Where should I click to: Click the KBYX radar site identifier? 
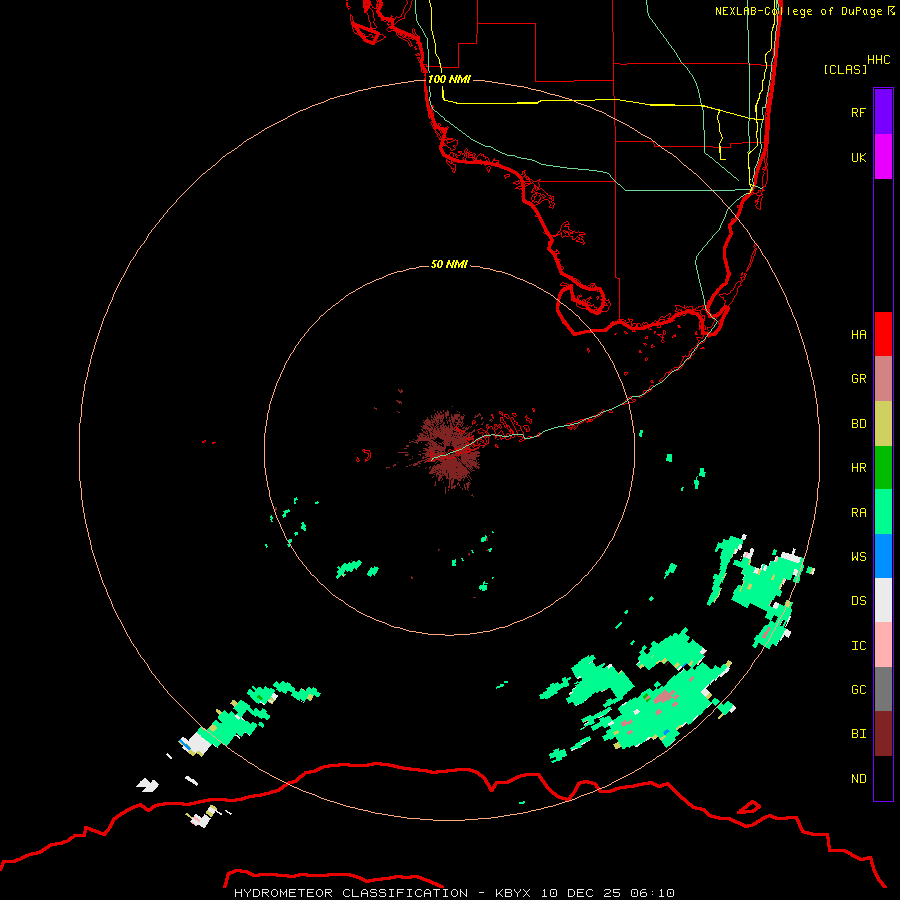pos(514,893)
